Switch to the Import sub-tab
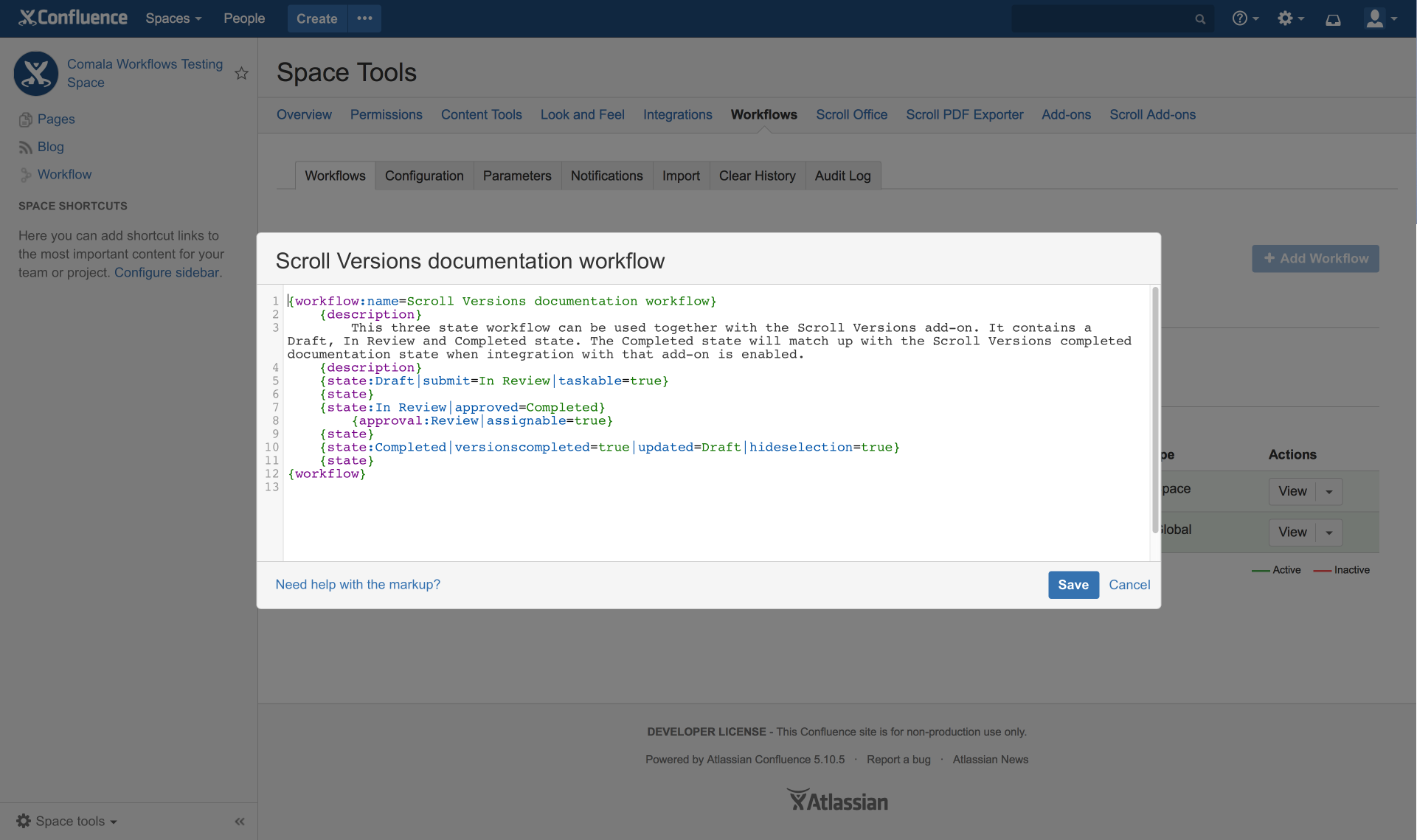1417x840 pixels. [682, 176]
